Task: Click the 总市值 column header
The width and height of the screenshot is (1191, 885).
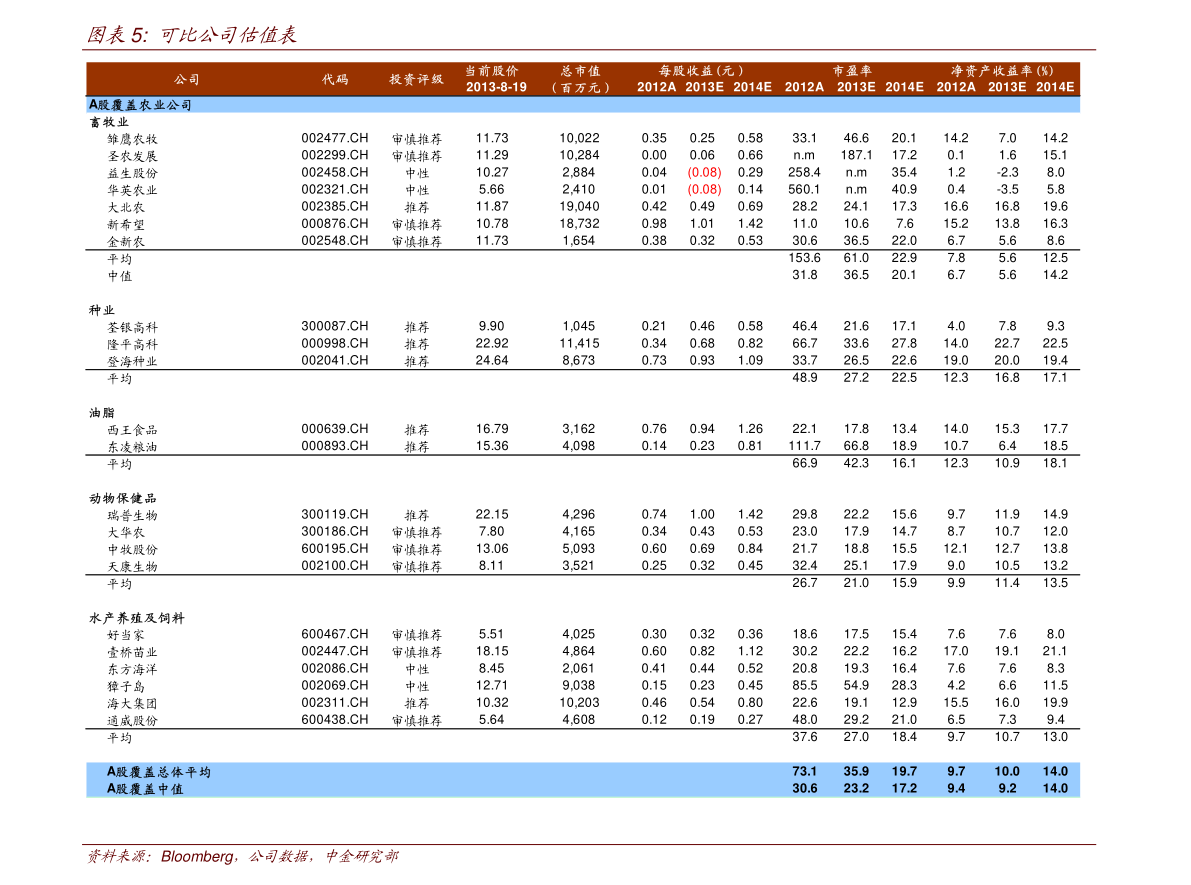Action: pyautogui.click(x=580, y=79)
